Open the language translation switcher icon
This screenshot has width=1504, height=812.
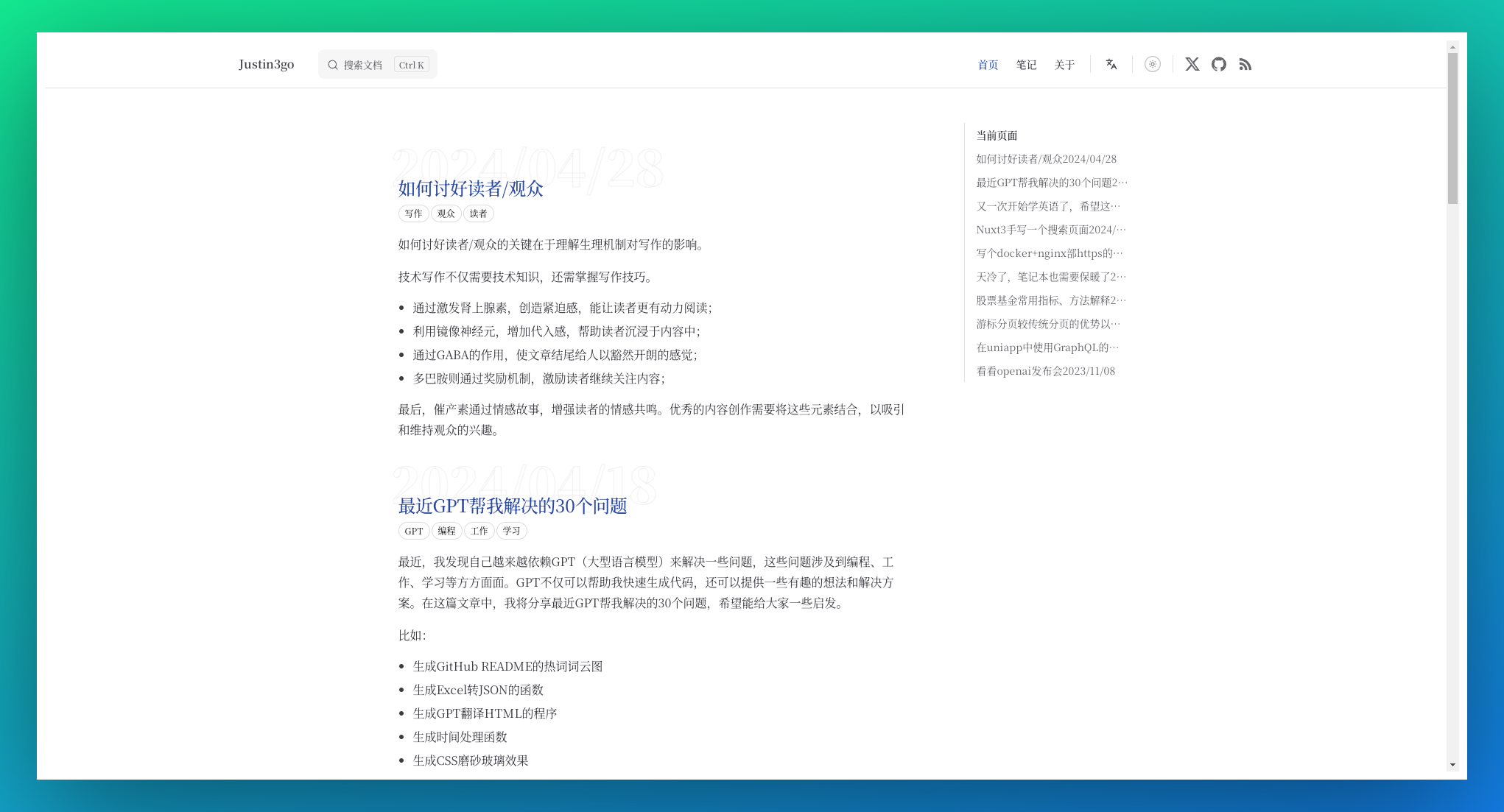click(1111, 65)
